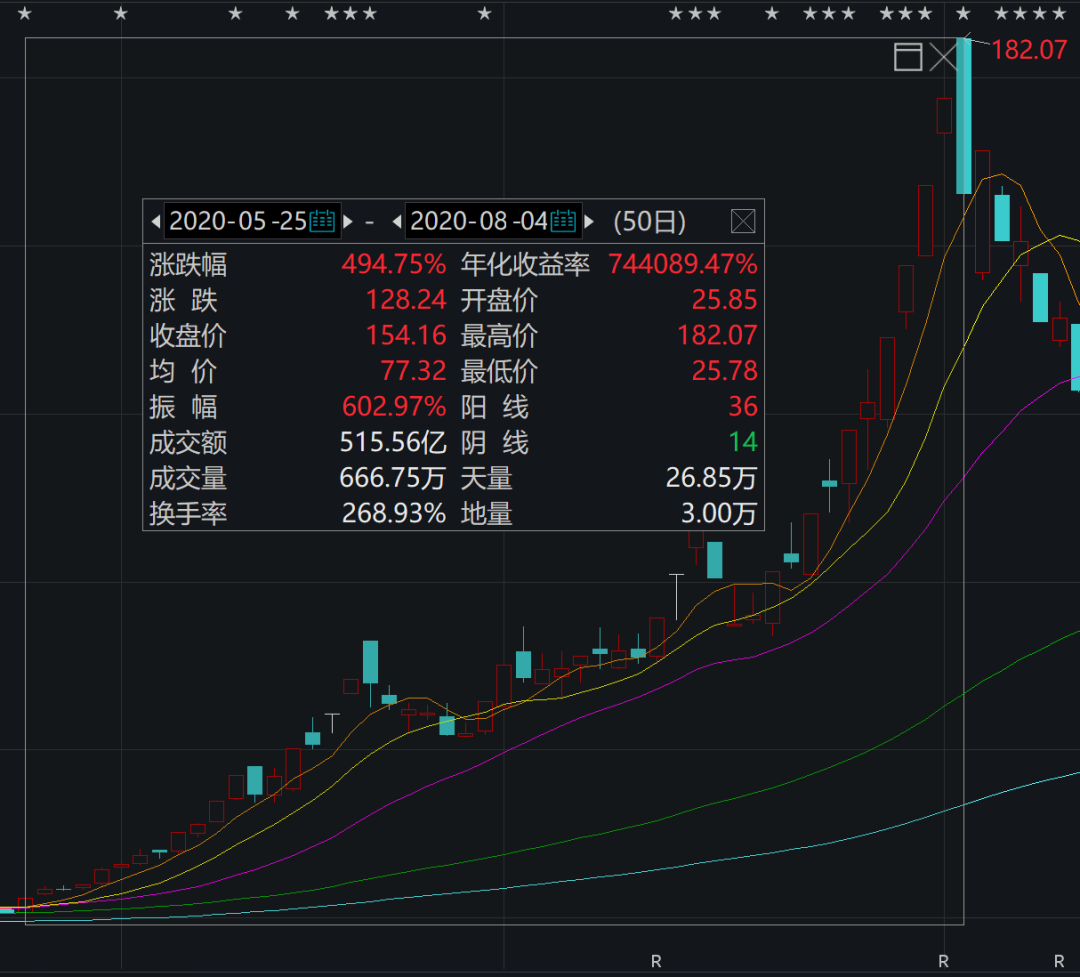This screenshot has width=1080, height=977.
Task: Step end date 2020-08-04 forward
Action: [589, 221]
